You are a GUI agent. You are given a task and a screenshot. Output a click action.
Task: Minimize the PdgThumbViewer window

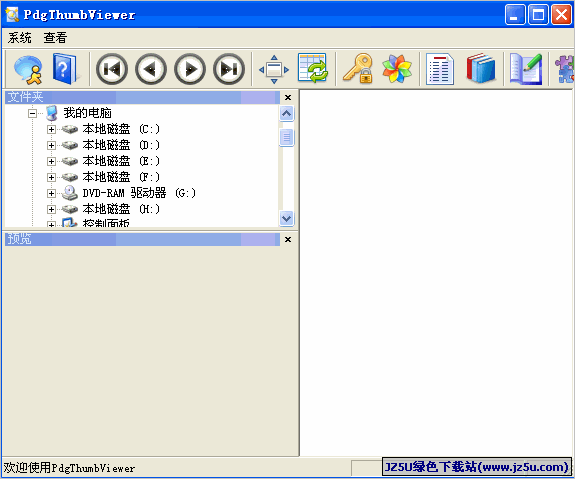(515, 15)
